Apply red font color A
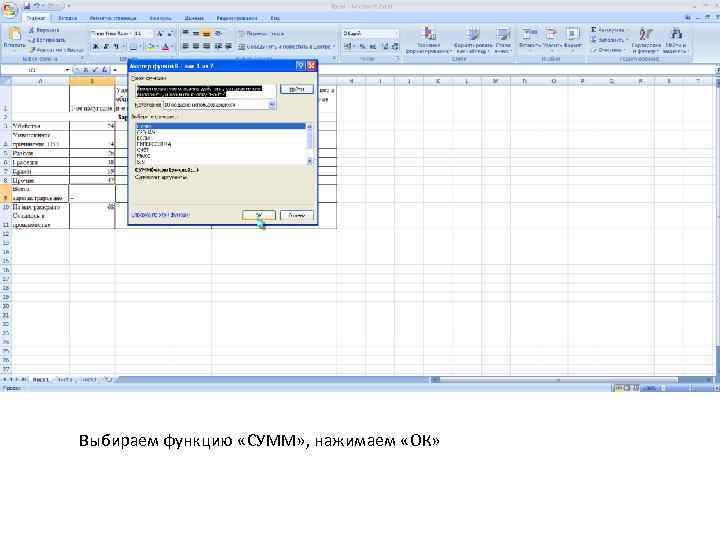Screen dimensions: 720x540 coord(165,46)
